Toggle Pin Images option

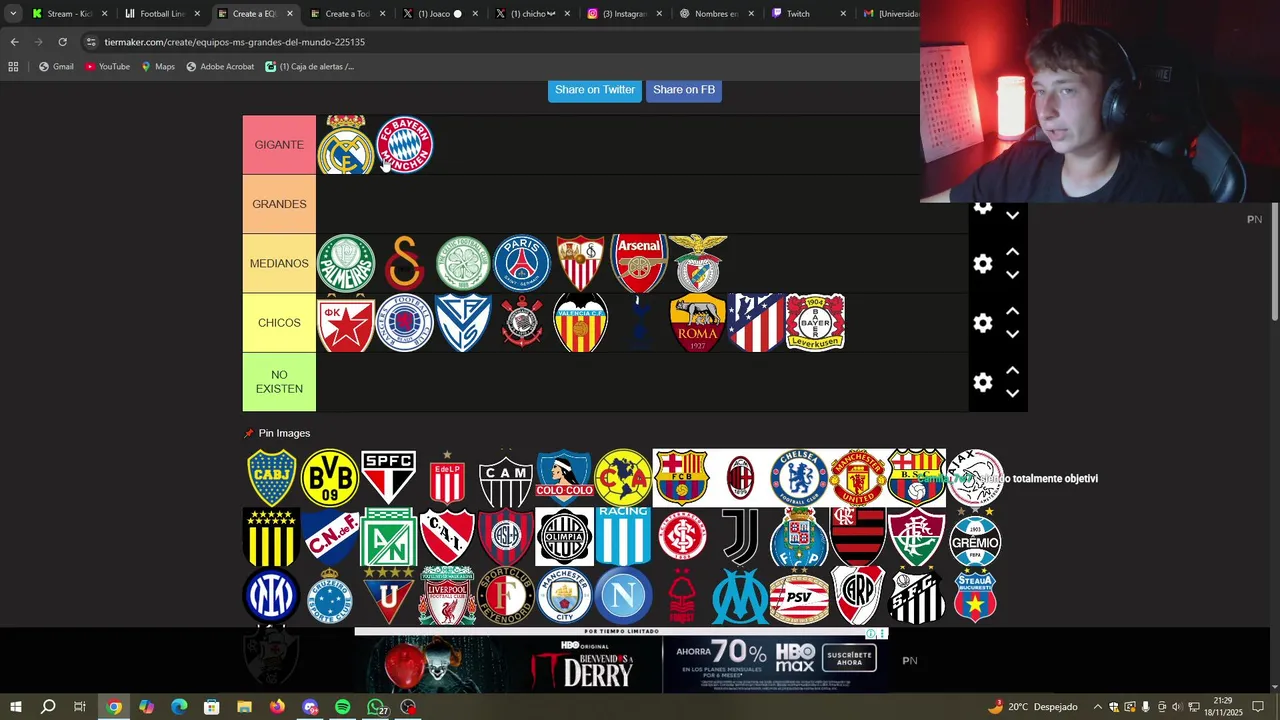coord(277,433)
